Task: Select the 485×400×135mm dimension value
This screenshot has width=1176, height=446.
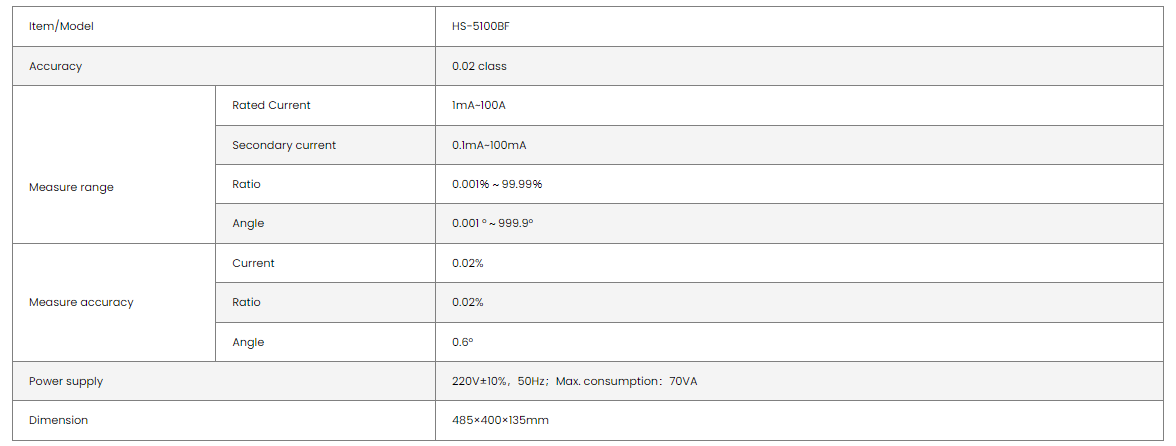Action: pos(500,420)
